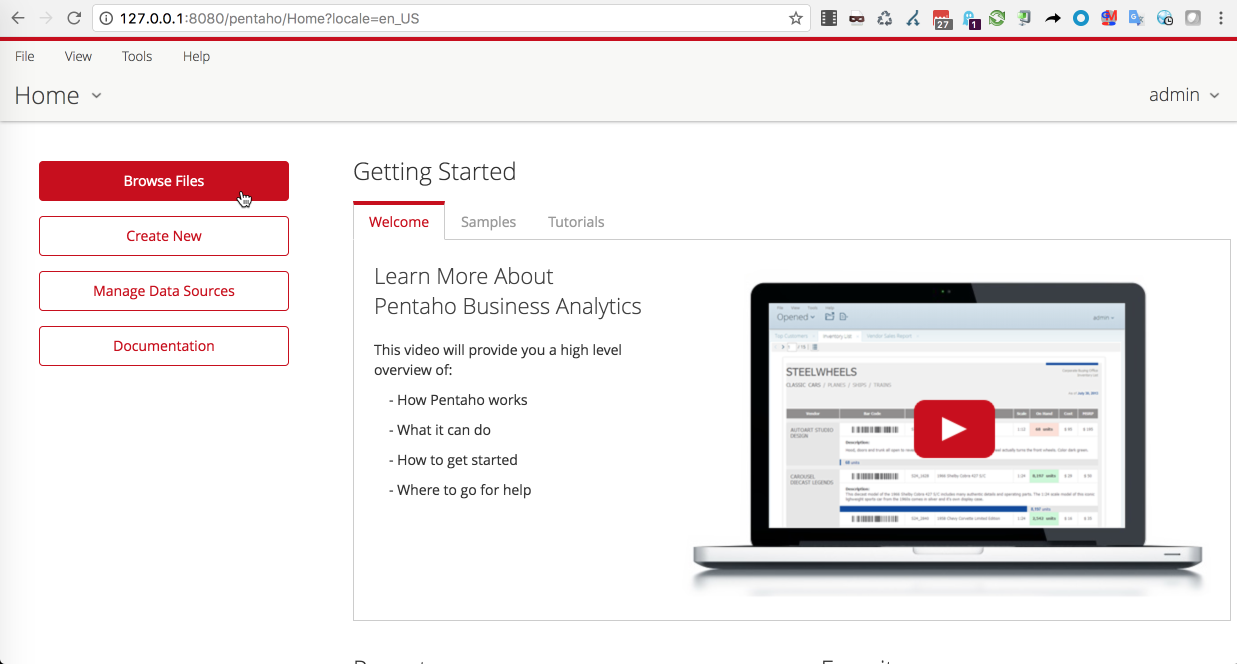Navigate back using the browser back arrow
Viewport: 1237px width, 664px height.
(17, 18)
